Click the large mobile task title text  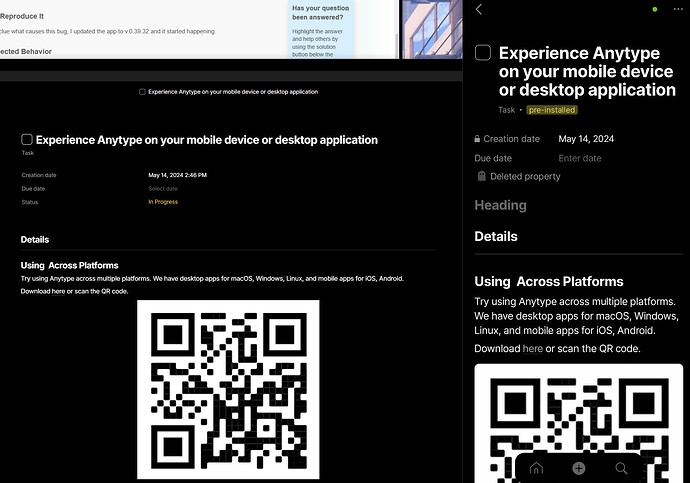tap(587, 71)
